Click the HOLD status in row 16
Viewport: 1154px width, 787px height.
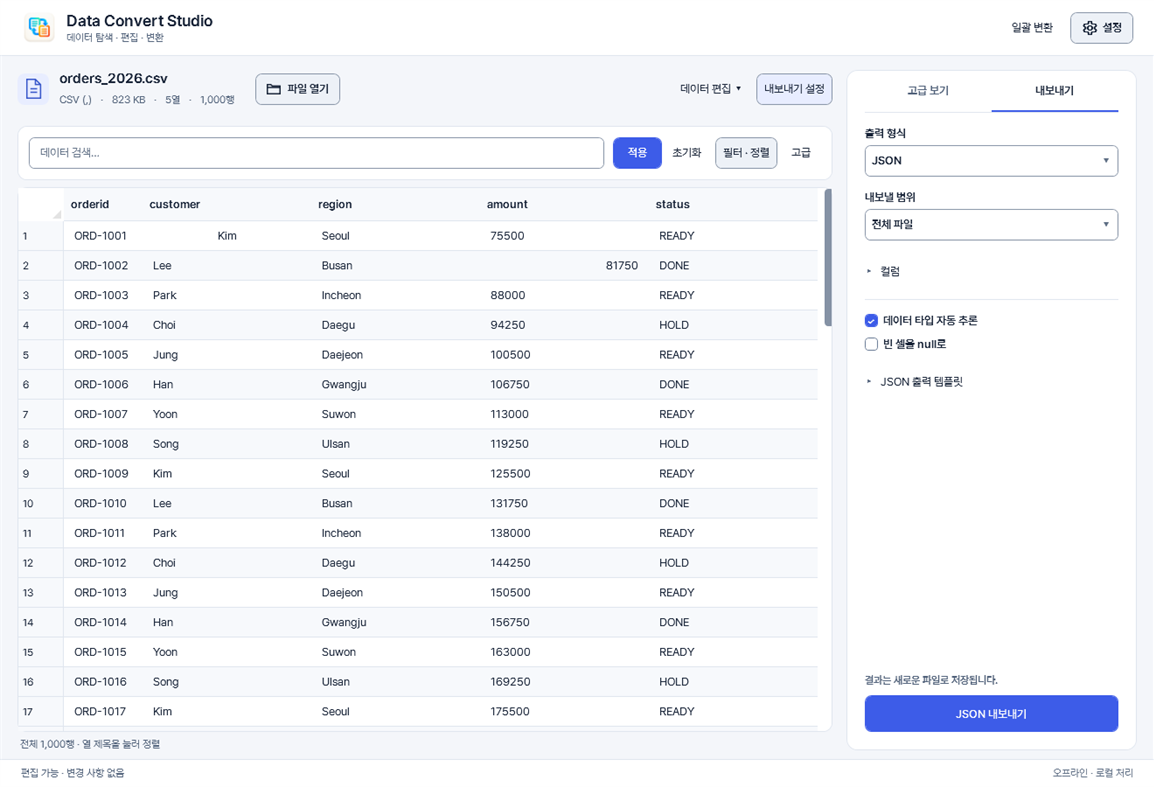733,682
